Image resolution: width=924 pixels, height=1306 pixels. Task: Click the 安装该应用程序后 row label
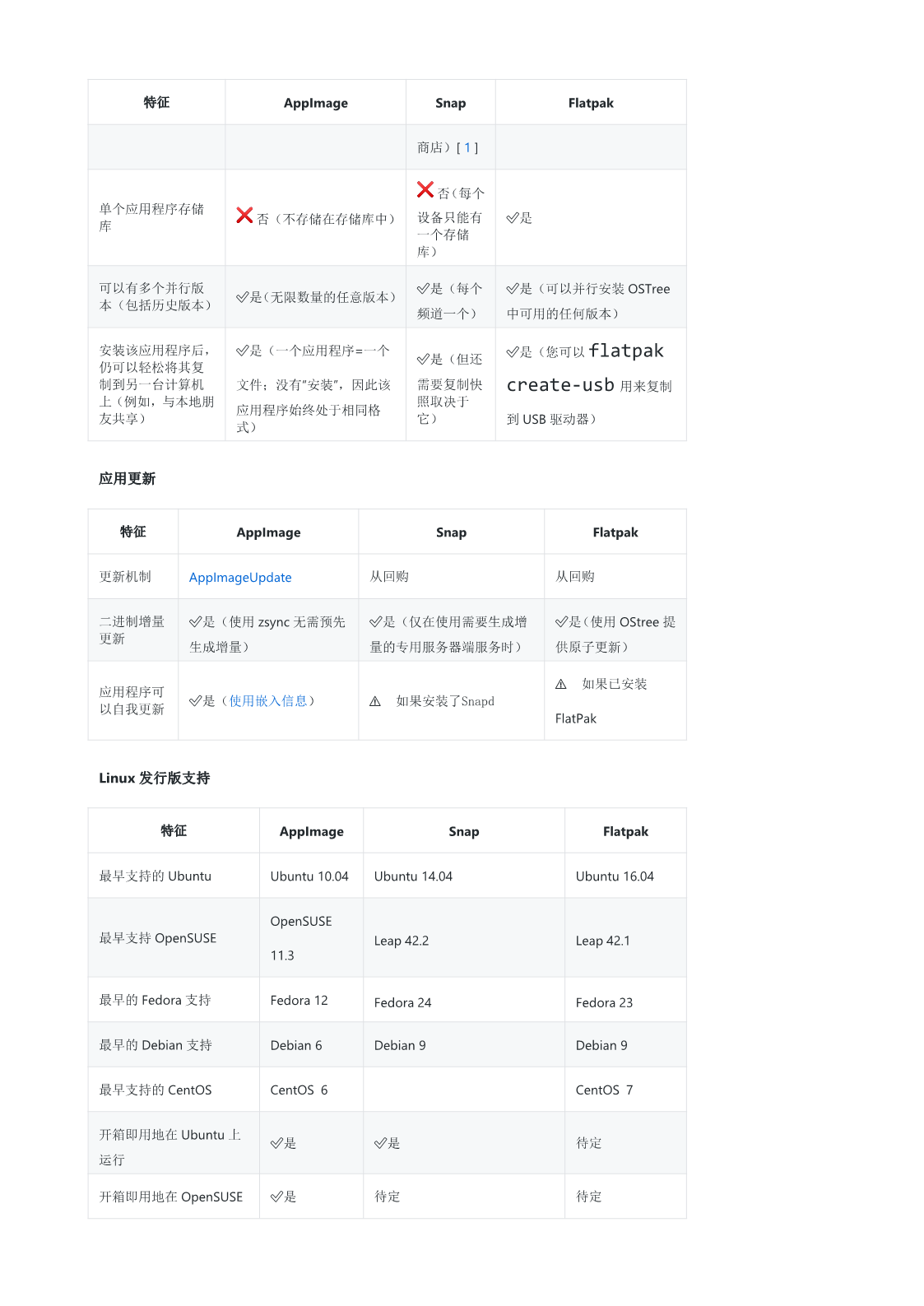tap(156, 384)
